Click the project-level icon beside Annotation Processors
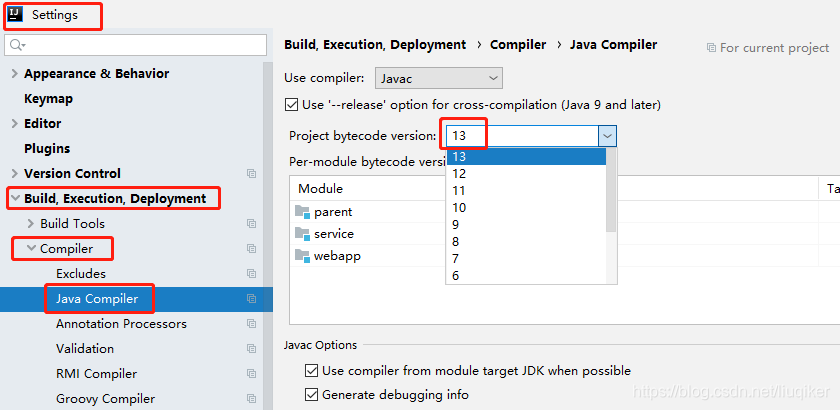This screenshot has height=410, width=840. (251, 324)
